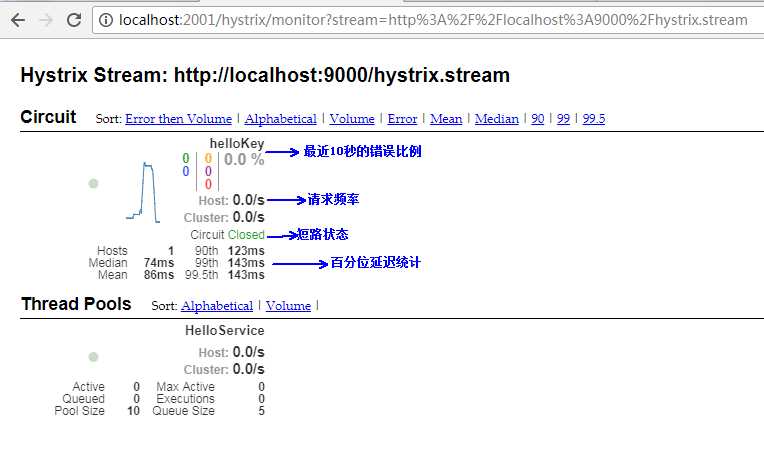The height and width of the screenshot is (450, 764).
Task: Click the Hystrix Stream page heading
Action: (265, 75)
